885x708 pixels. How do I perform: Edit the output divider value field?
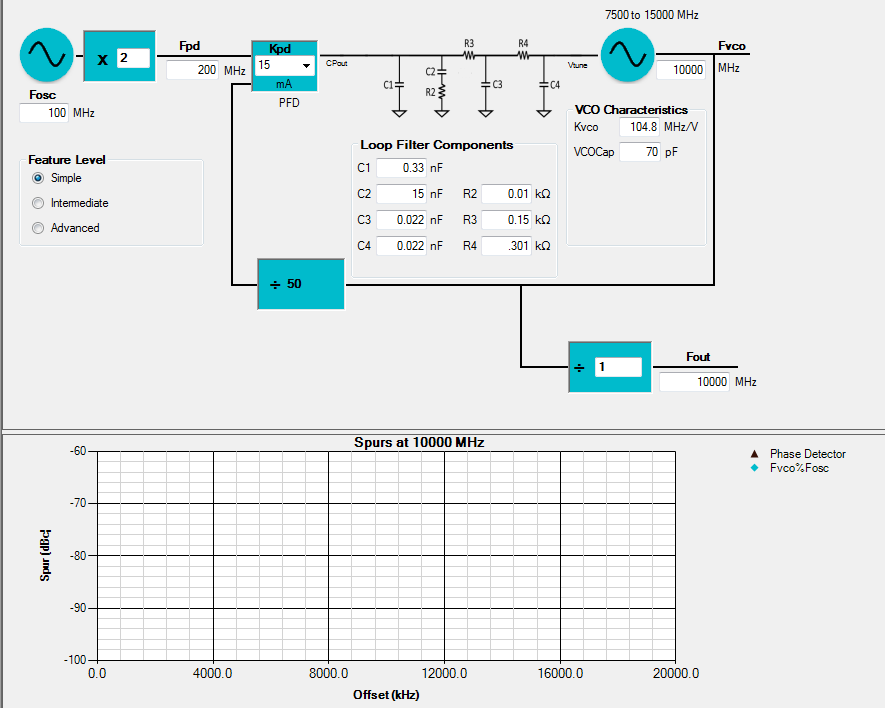(x=618, y=367)
